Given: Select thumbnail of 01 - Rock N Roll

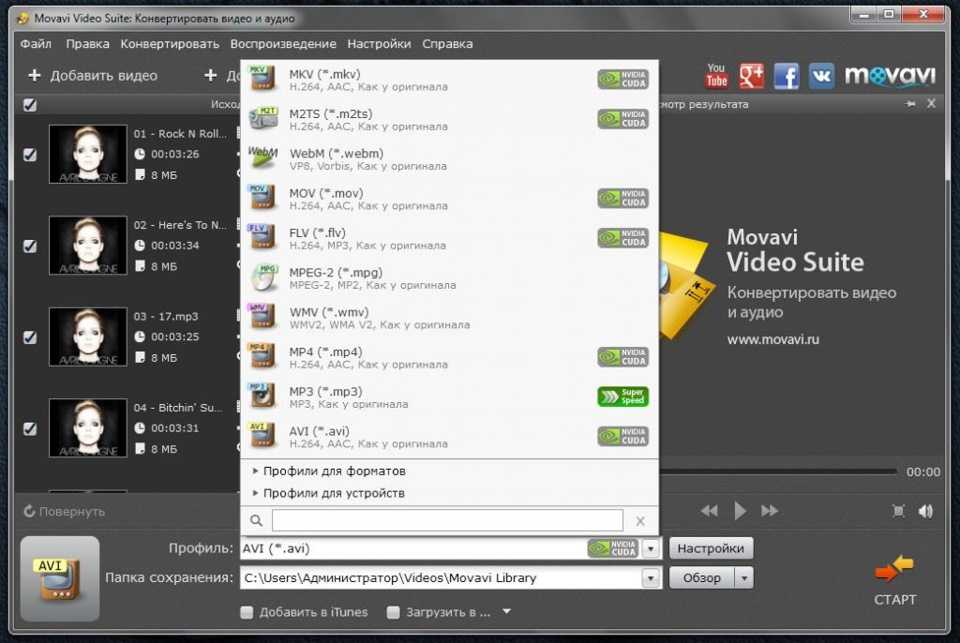Looking at the screenshot, I should point(88,154).
